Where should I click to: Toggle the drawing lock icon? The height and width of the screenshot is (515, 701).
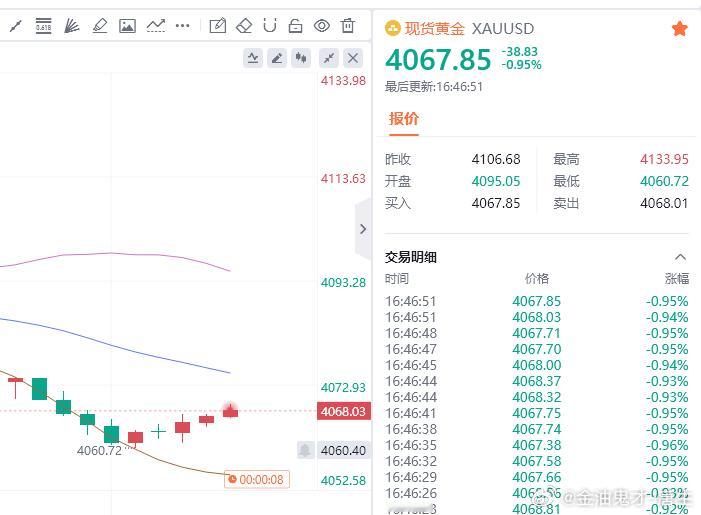[296, 26]
